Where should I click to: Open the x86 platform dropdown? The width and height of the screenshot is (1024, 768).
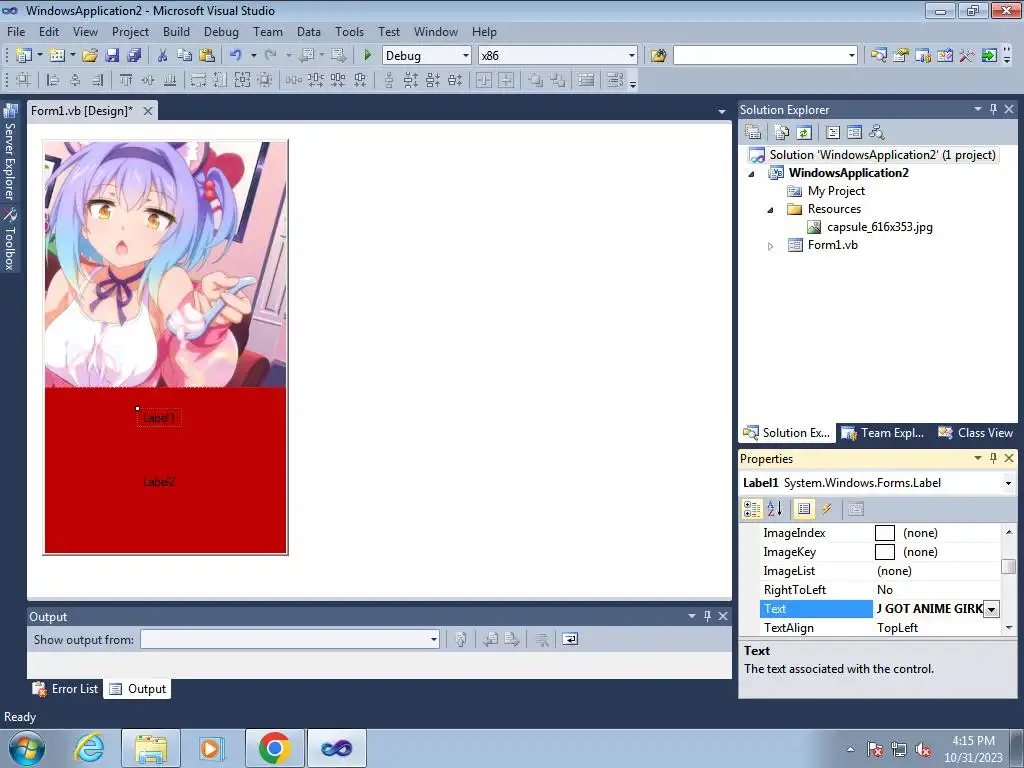(632, 56)
